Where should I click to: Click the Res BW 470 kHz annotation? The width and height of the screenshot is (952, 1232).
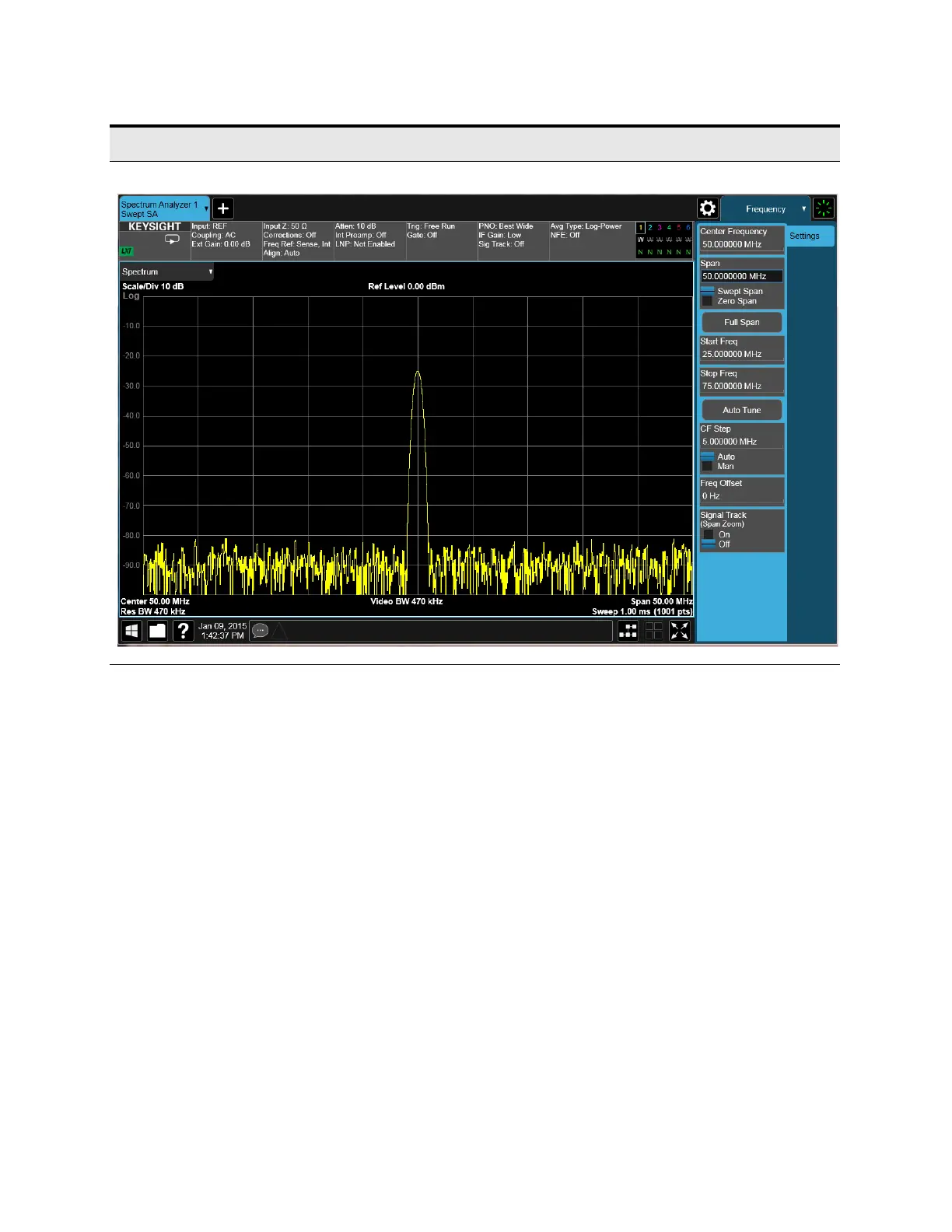coord(153,611)
